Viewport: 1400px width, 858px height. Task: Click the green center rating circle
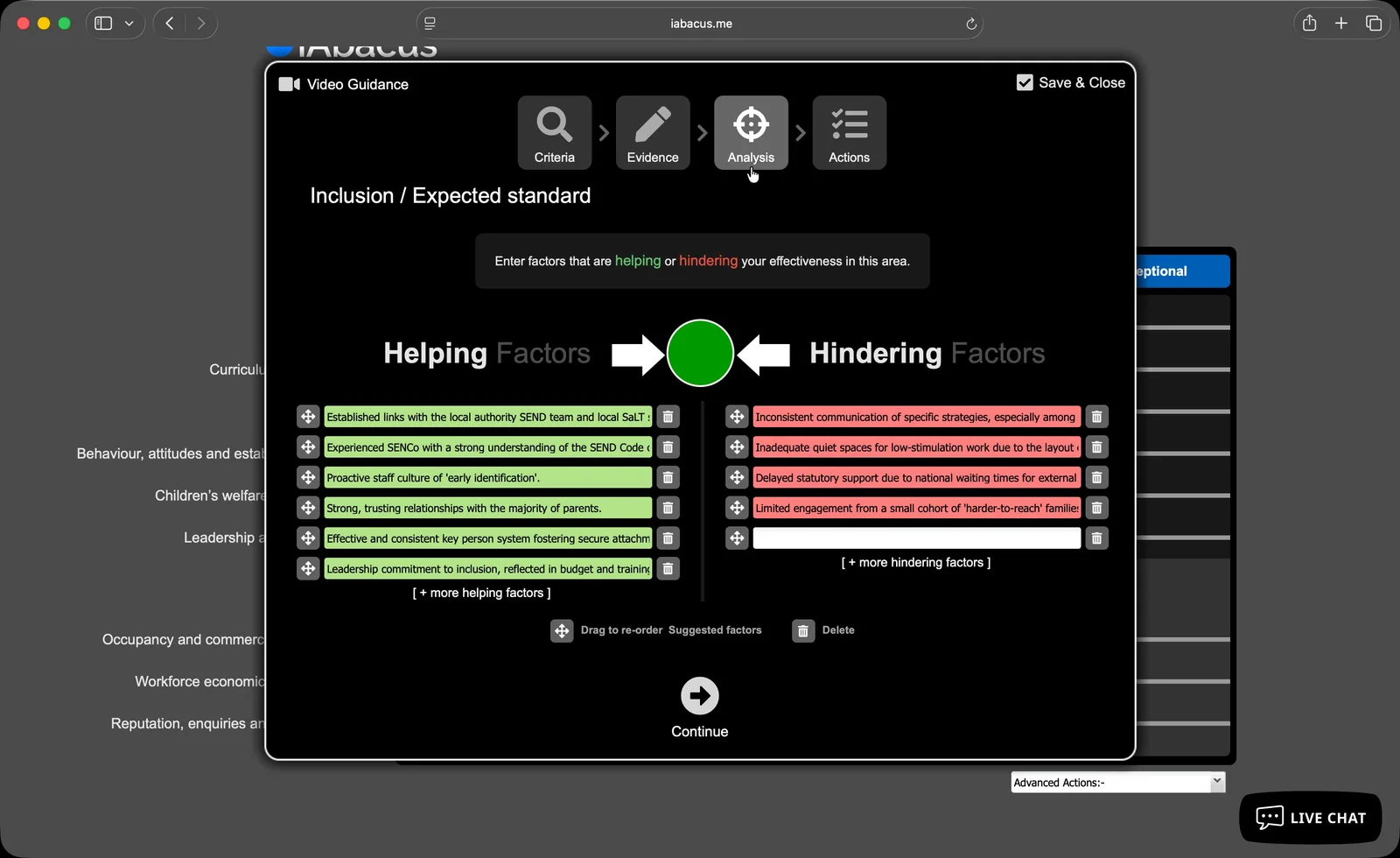coord(700,353)
